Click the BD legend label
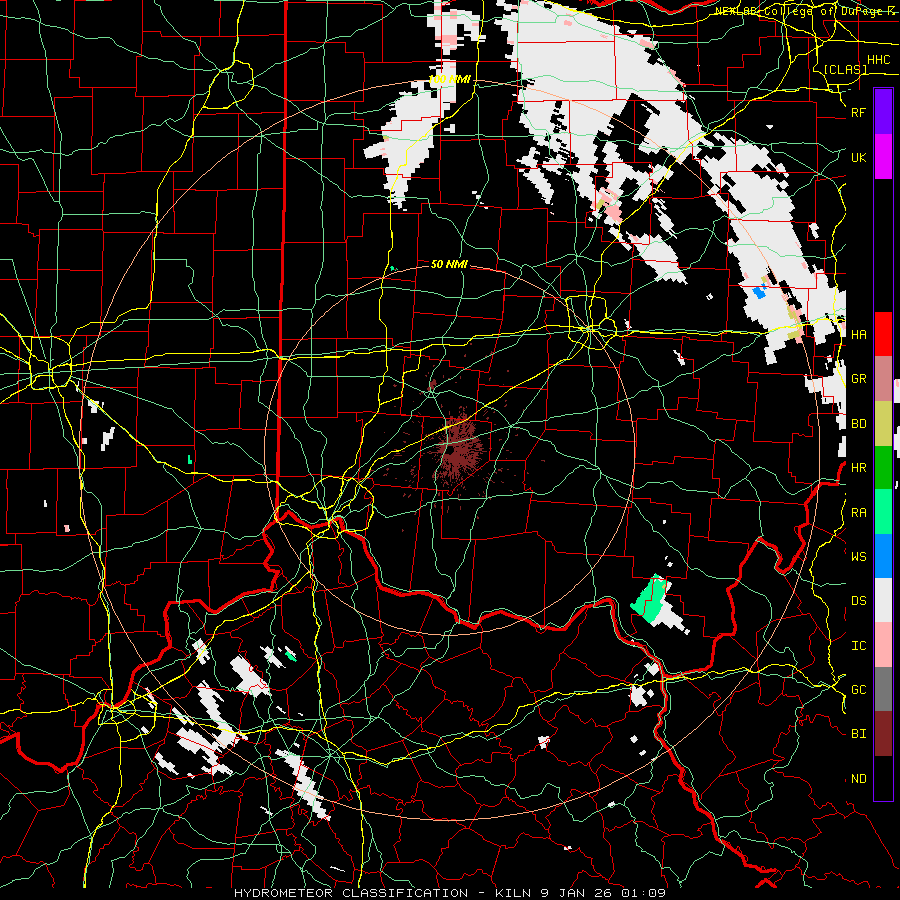 [x=858, y=424]
